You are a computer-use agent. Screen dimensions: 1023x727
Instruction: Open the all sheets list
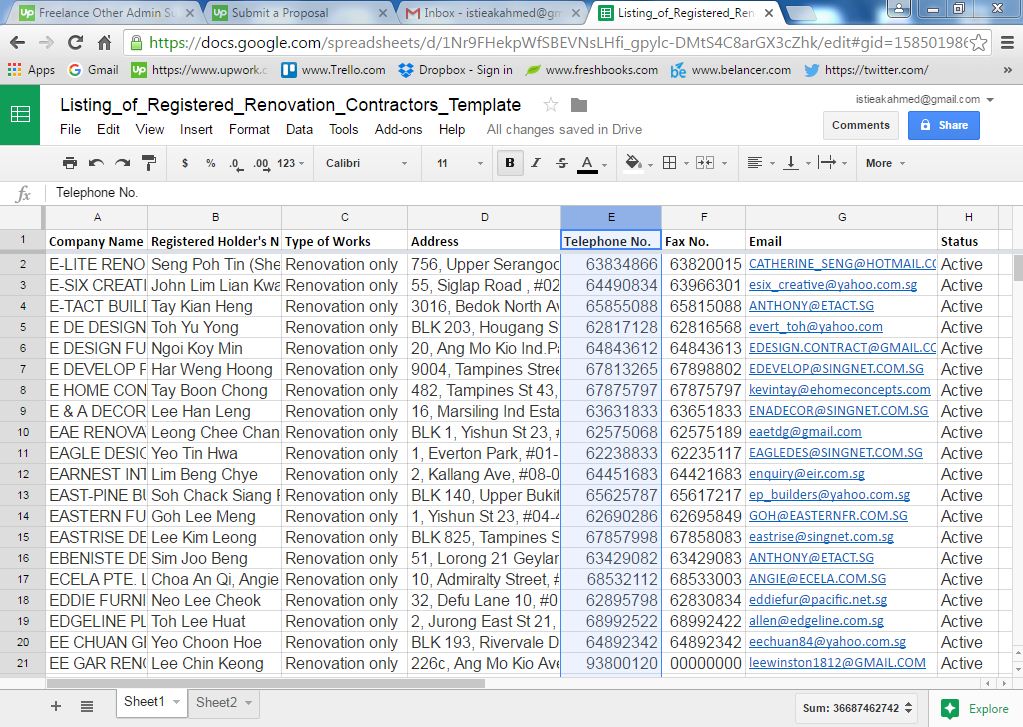point(87,705)
